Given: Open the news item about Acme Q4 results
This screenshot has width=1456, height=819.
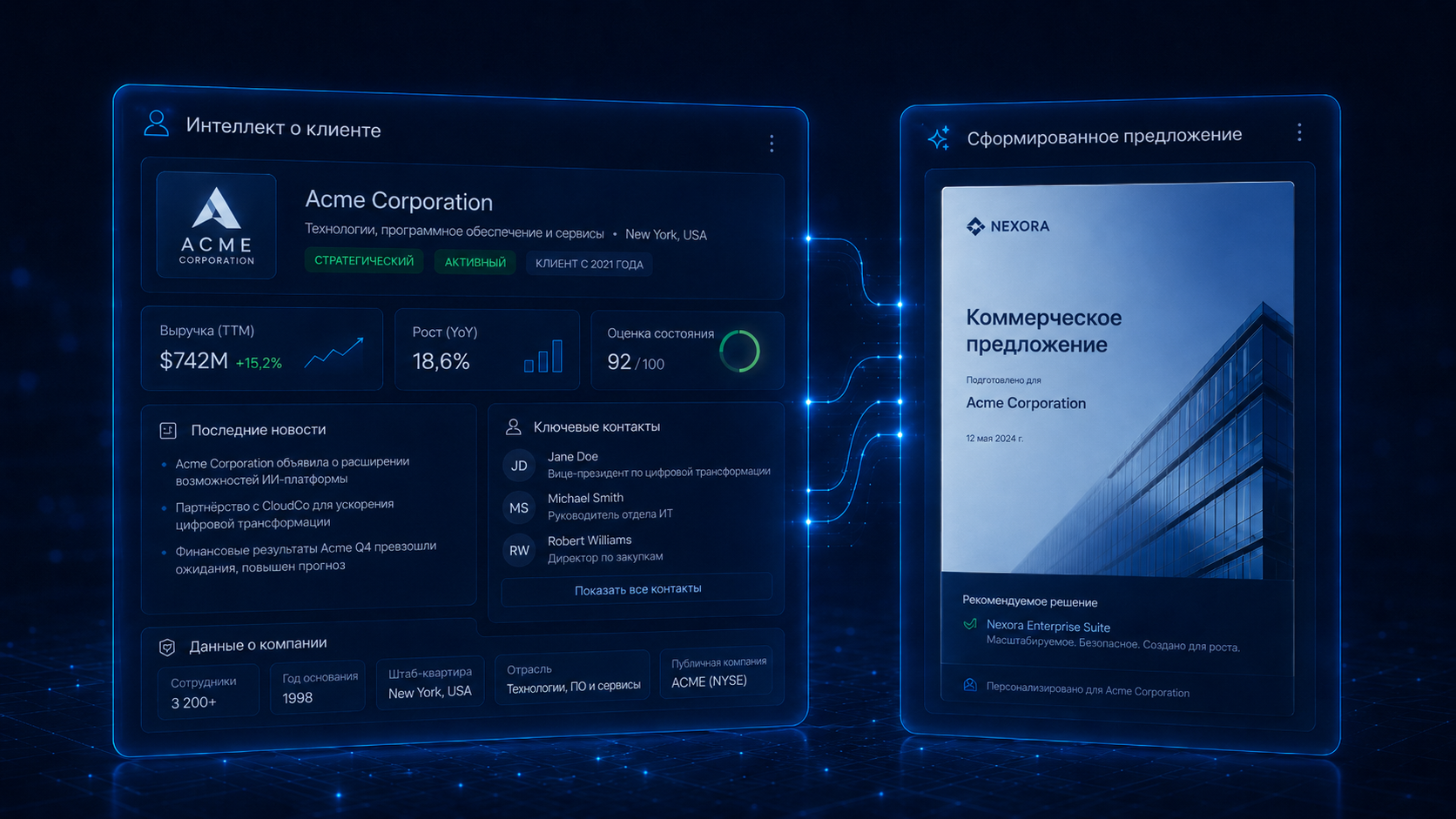Looking at the screenshot, I should [305, 557].
